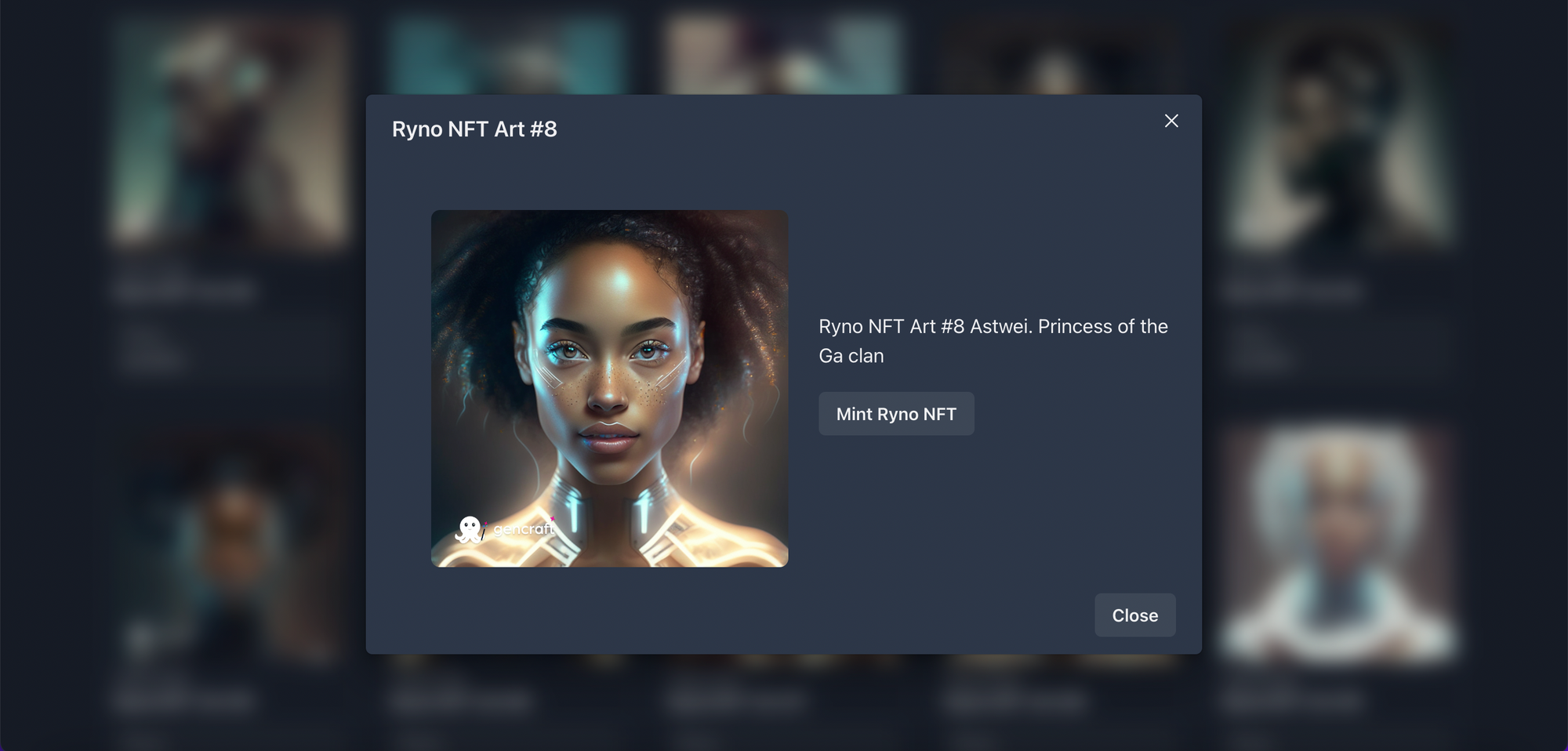Click the blurred caption under the bottom-left thumbnail
Viewport: 1568px width, 751px height.
point(184,700)
